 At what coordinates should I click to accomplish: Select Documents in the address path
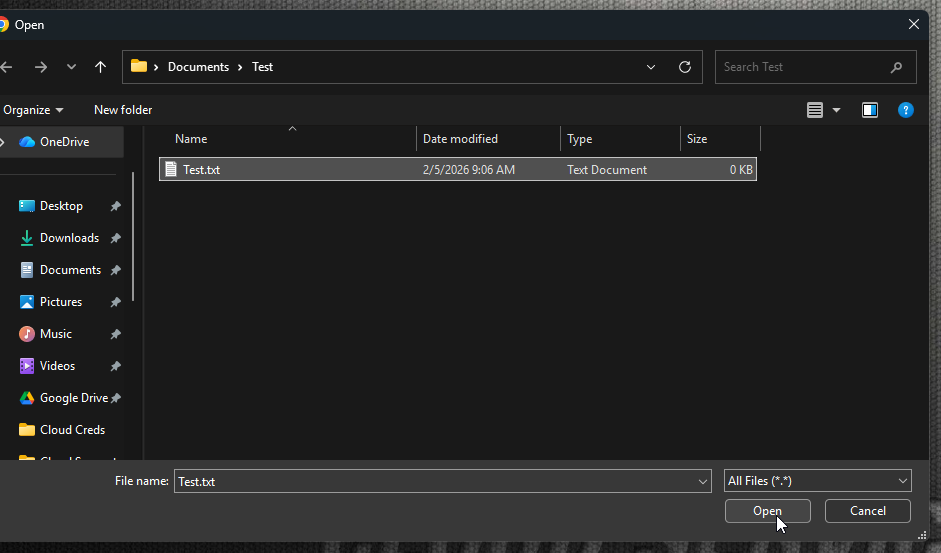(198, 67)
